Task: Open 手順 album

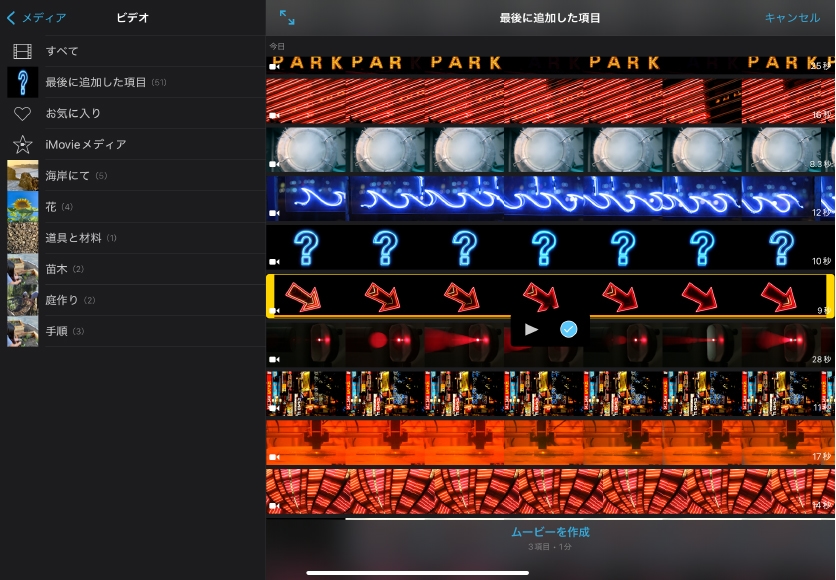Action: point(57,331)
